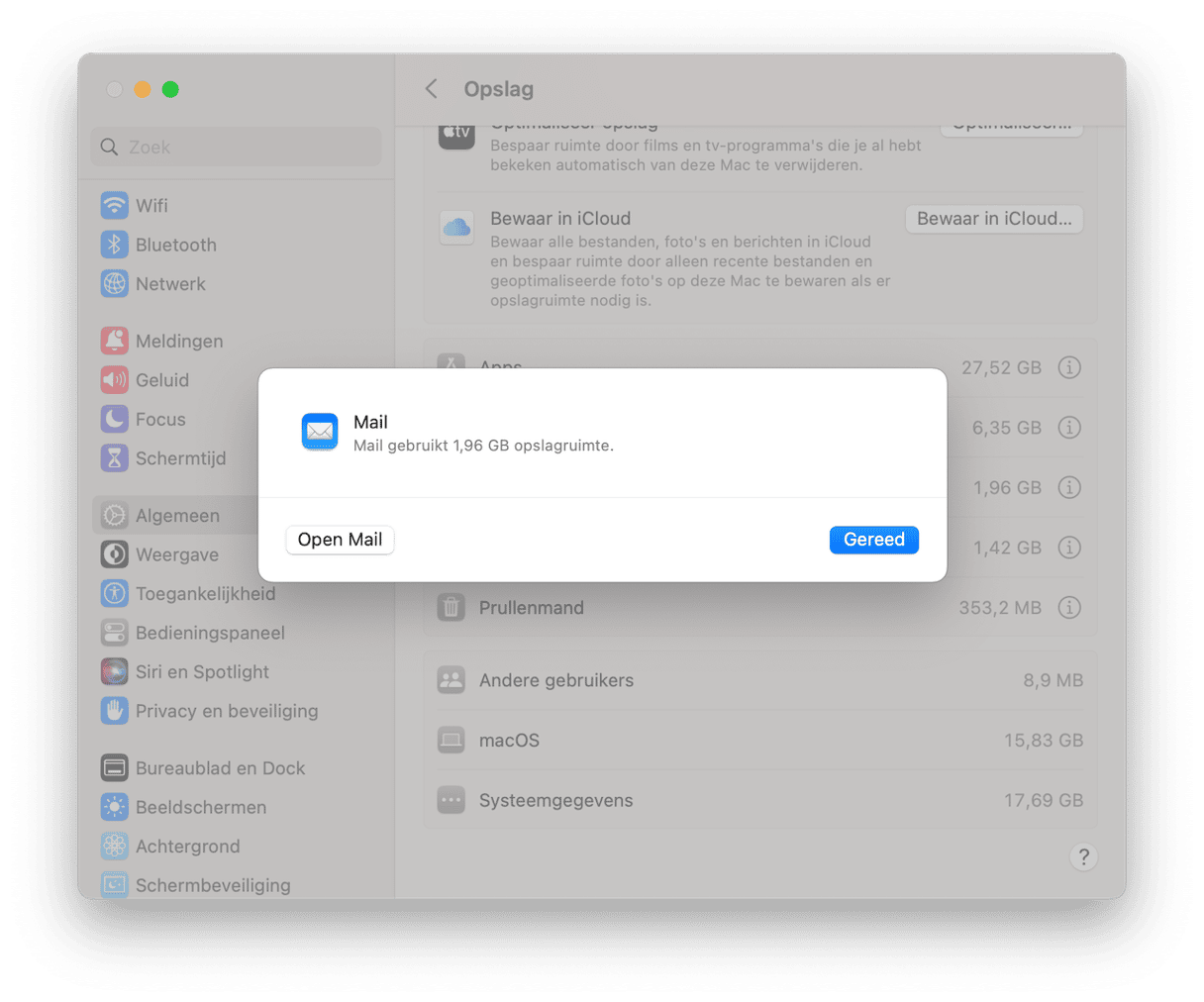The image size is (1204, 1002).
Task: Select Meldingen label in sidebar
Action: pyautogui.click(x=179, y=341)
